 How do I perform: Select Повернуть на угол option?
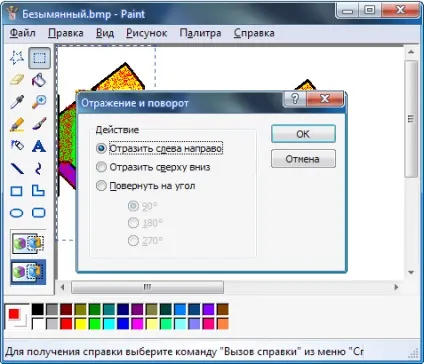tap(145, 186)
